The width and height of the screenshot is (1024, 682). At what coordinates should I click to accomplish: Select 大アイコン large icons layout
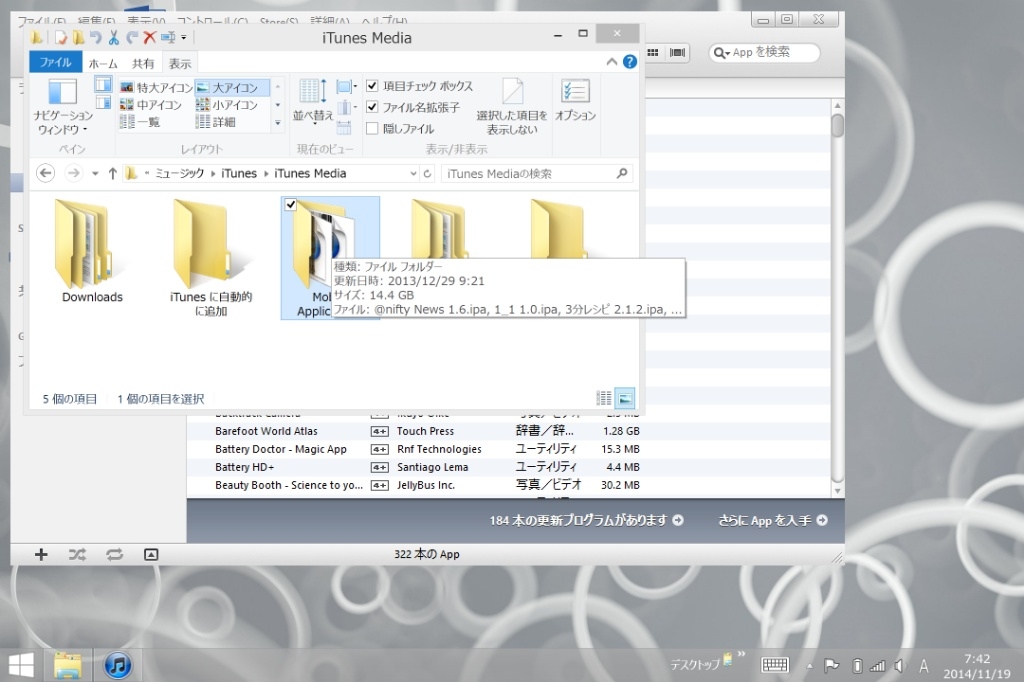[232, 88]
